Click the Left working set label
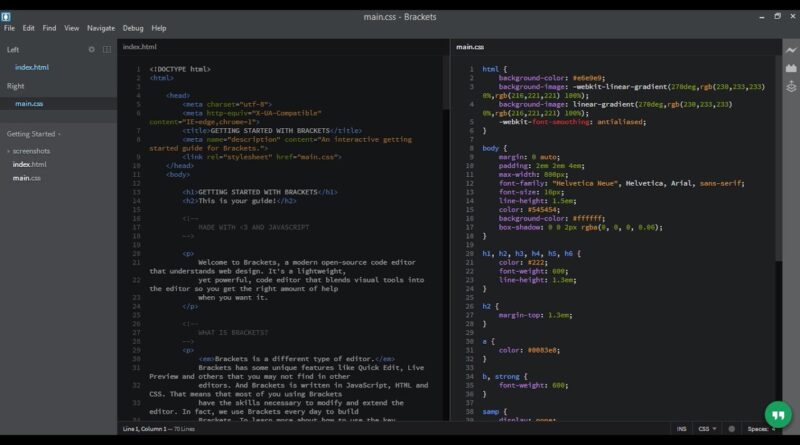Screen dimensions: 800x445 tap(13, 50)
